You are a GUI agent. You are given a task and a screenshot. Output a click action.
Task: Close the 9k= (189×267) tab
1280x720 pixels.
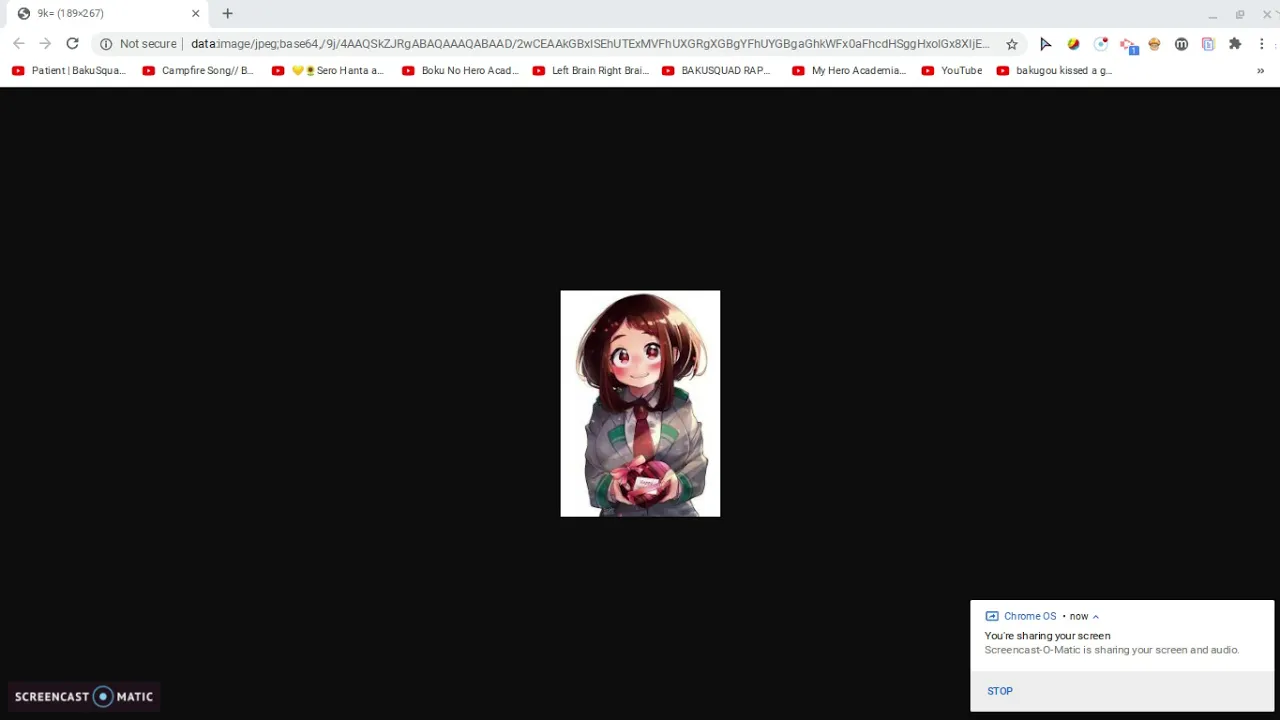pos(196,13)
